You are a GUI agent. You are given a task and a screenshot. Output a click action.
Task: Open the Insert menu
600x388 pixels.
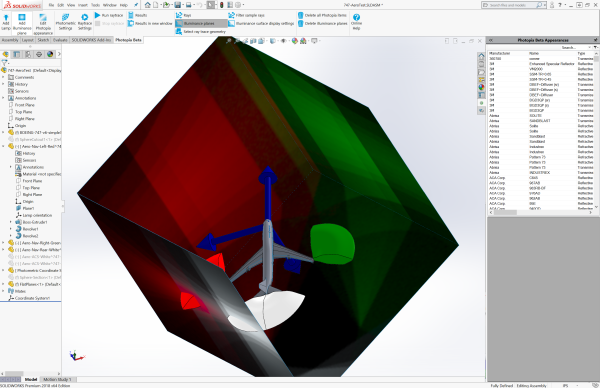(x=83, y=5)
